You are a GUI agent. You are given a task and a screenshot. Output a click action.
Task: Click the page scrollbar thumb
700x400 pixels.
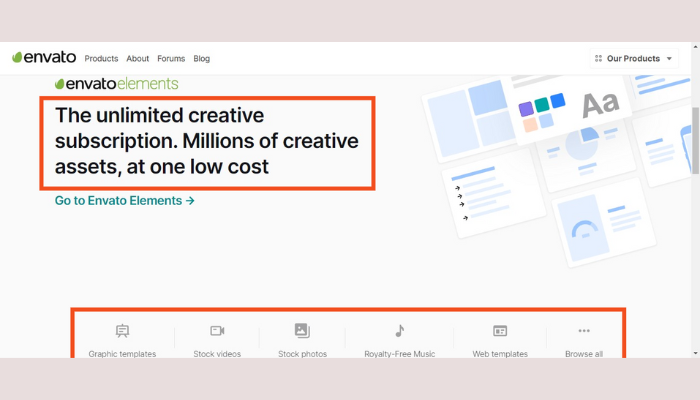click(x=696, y=141)
